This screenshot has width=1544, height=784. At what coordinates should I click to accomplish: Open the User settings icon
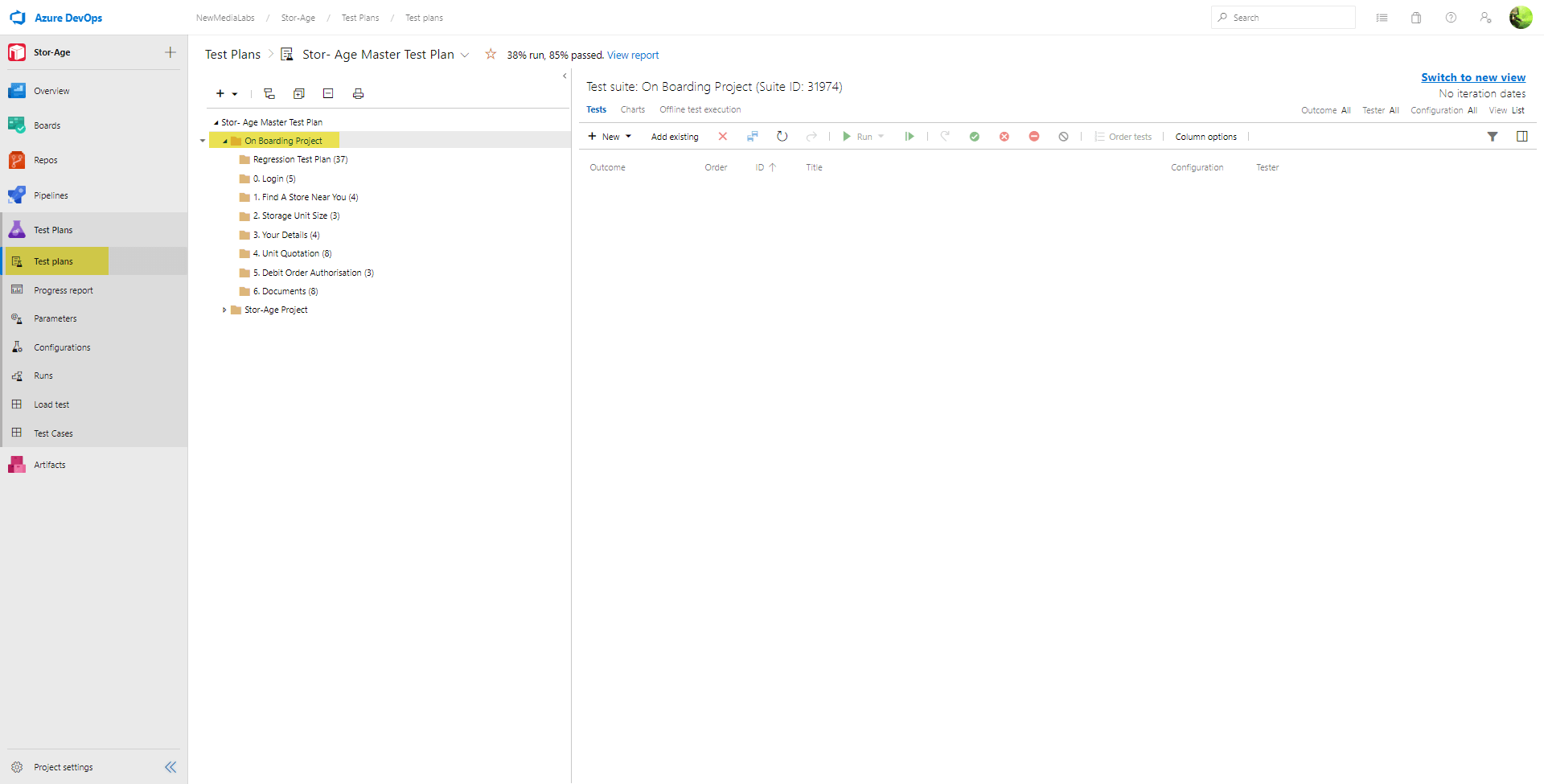click(1485, 18)
